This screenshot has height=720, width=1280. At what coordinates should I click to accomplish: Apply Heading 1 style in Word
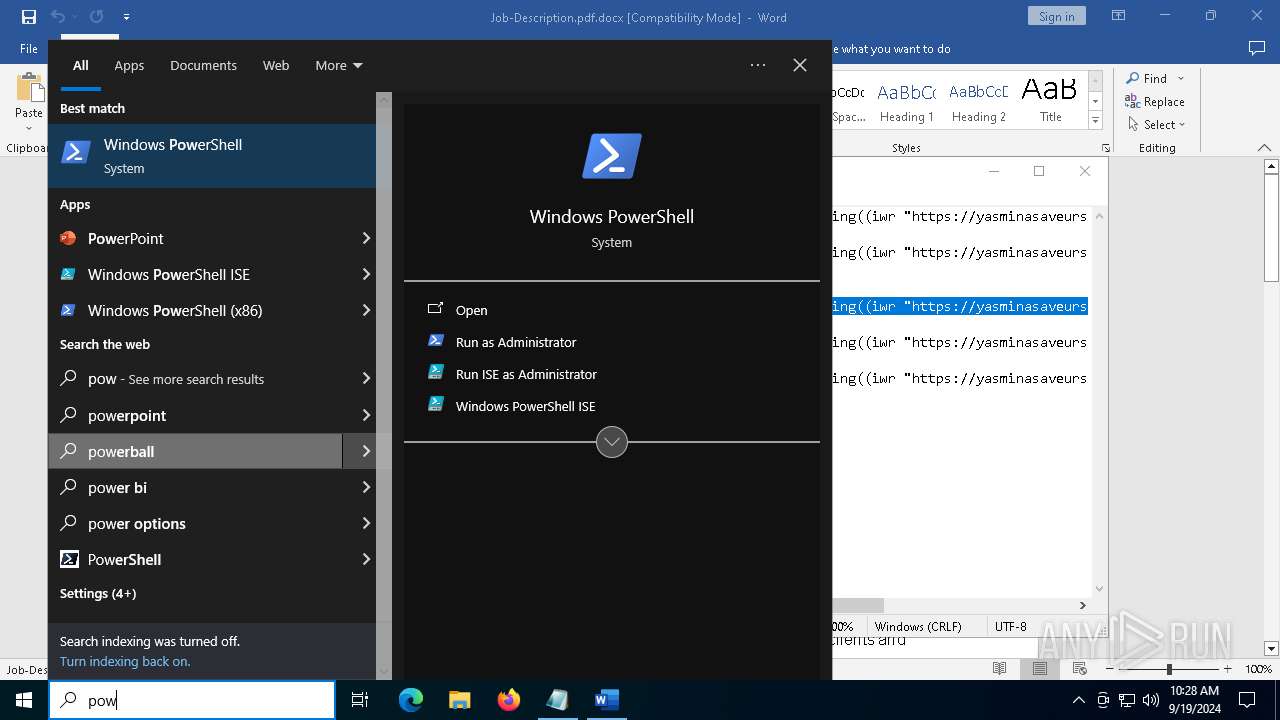click(x=907, y=102)
